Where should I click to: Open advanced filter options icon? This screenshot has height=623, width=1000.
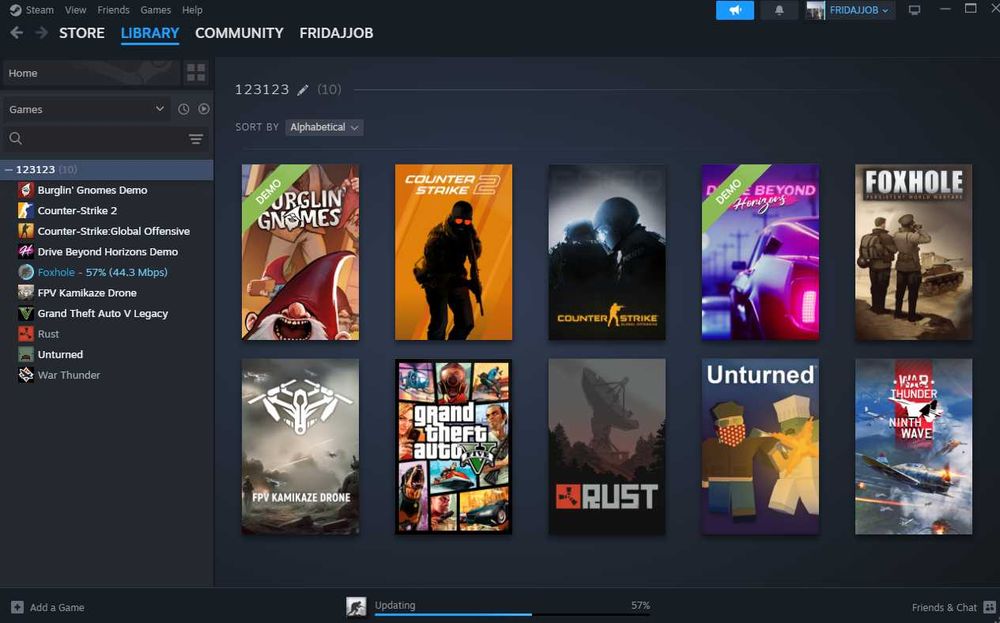click(x=196, y=138)
